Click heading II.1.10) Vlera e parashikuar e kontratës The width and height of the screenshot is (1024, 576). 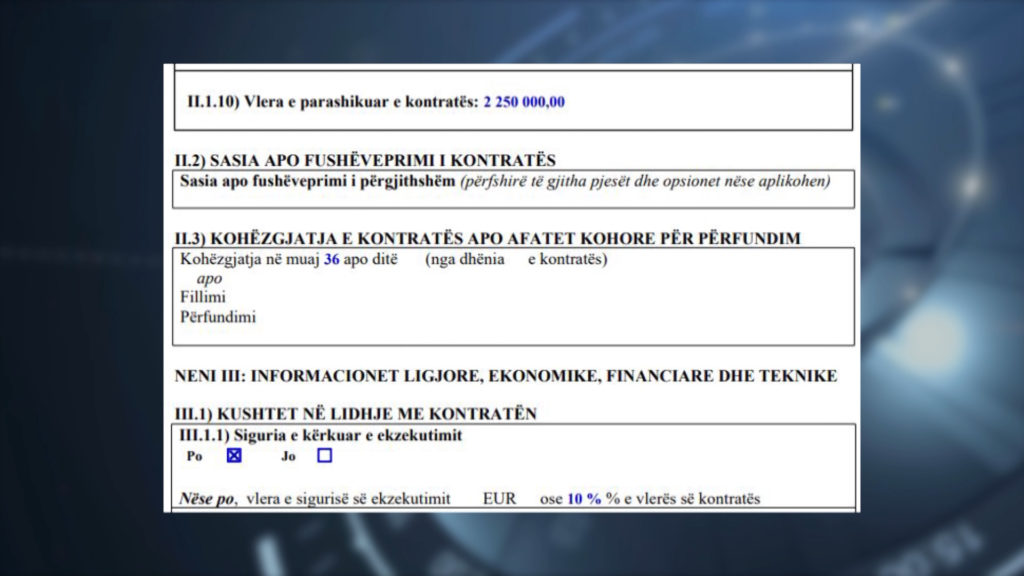(x=333, y=102)
